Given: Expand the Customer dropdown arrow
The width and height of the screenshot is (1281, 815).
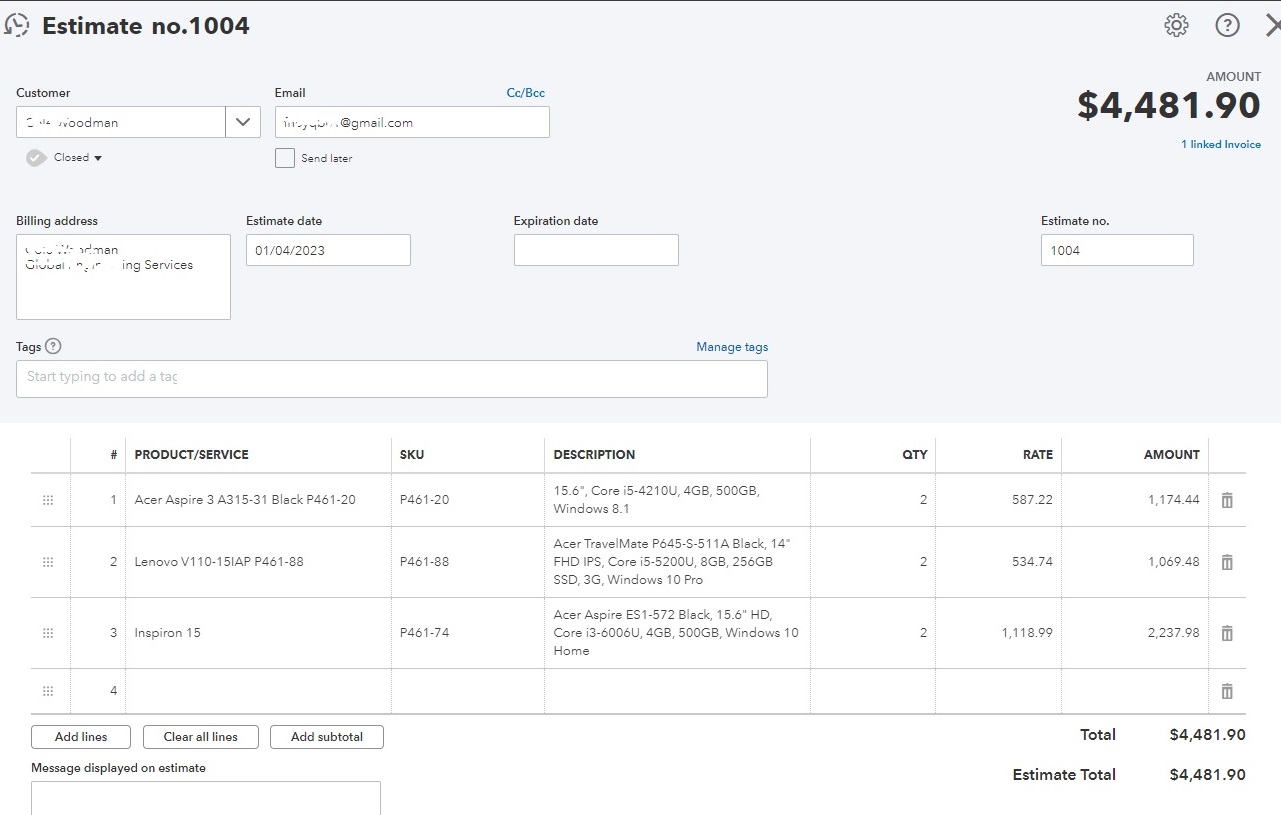Looking at the screenshot, I should 243,122.
